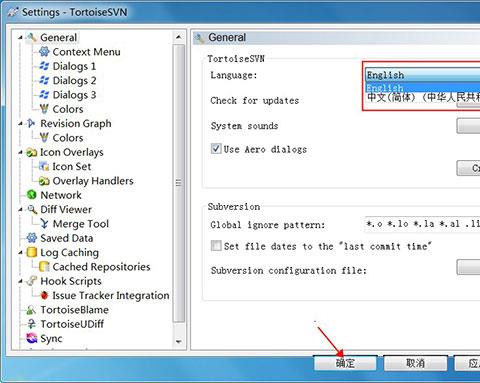Image resolution: width=480 pixels, height=383 pixels.
Task: Collapse the Hook Scripts tree node
Action: tap(20, 281)
